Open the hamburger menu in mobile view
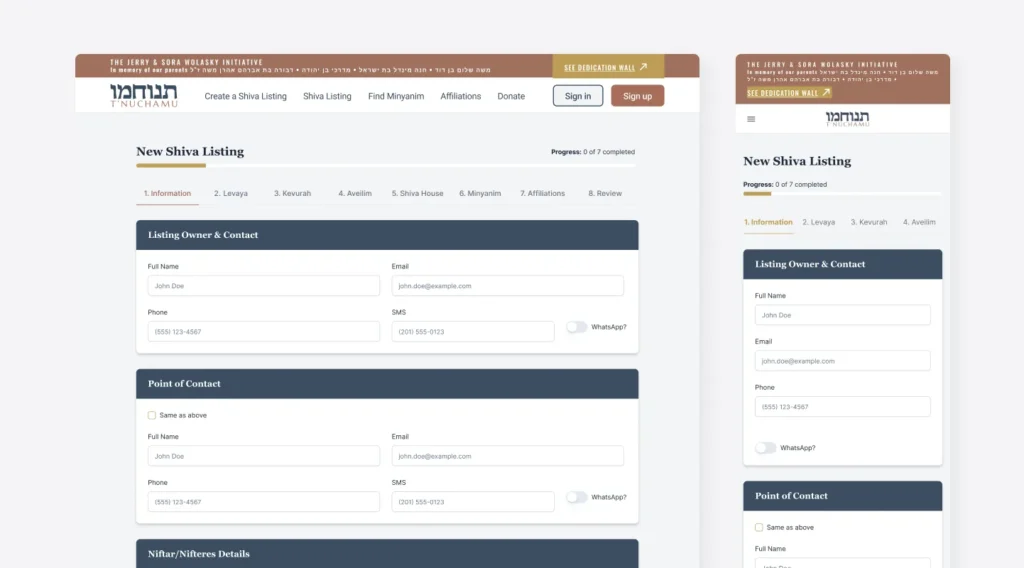1024x568 pixels. click(x=752, y=119)
